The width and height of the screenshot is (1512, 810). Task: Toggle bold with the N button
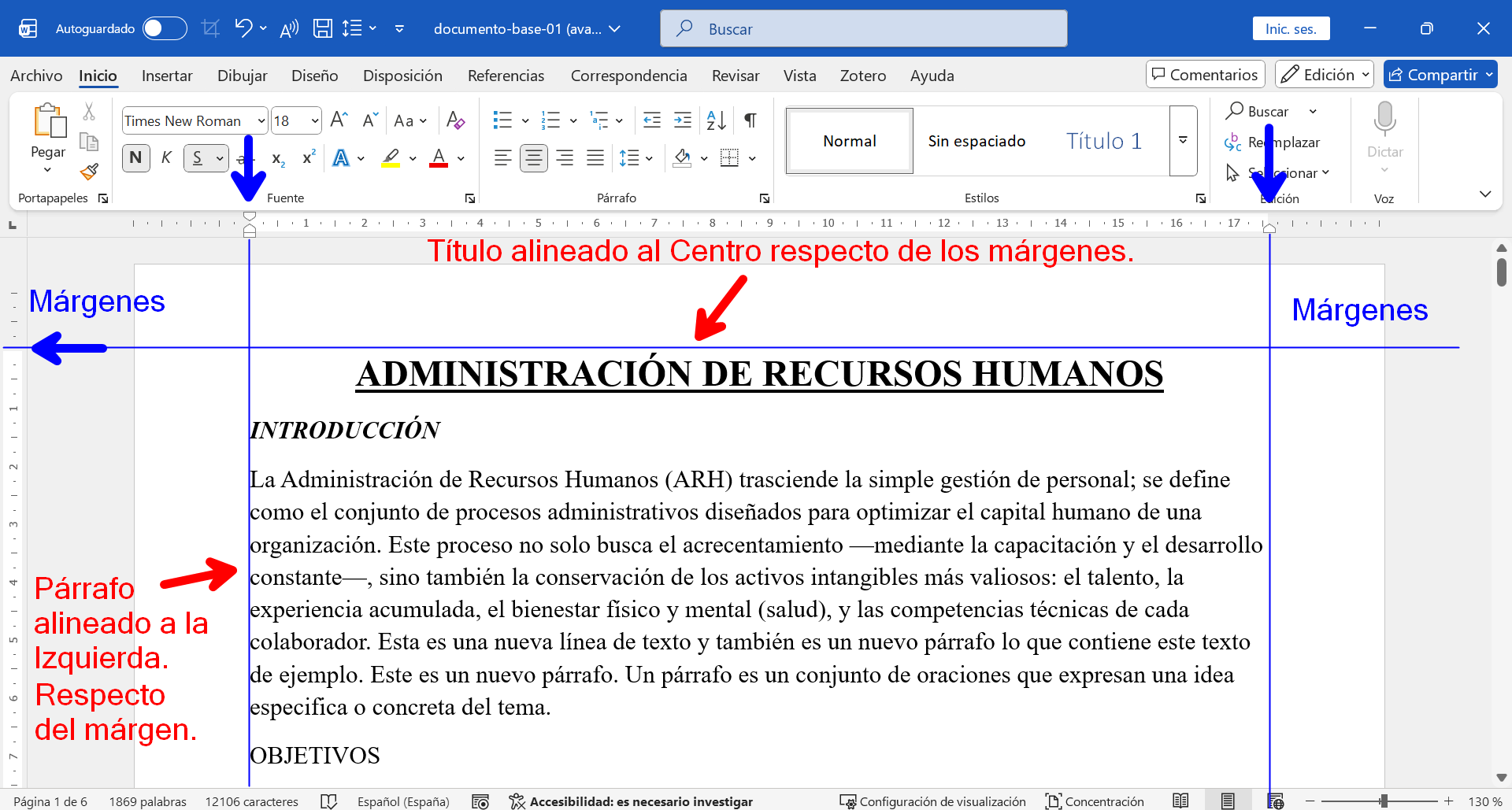click(135, 157)
